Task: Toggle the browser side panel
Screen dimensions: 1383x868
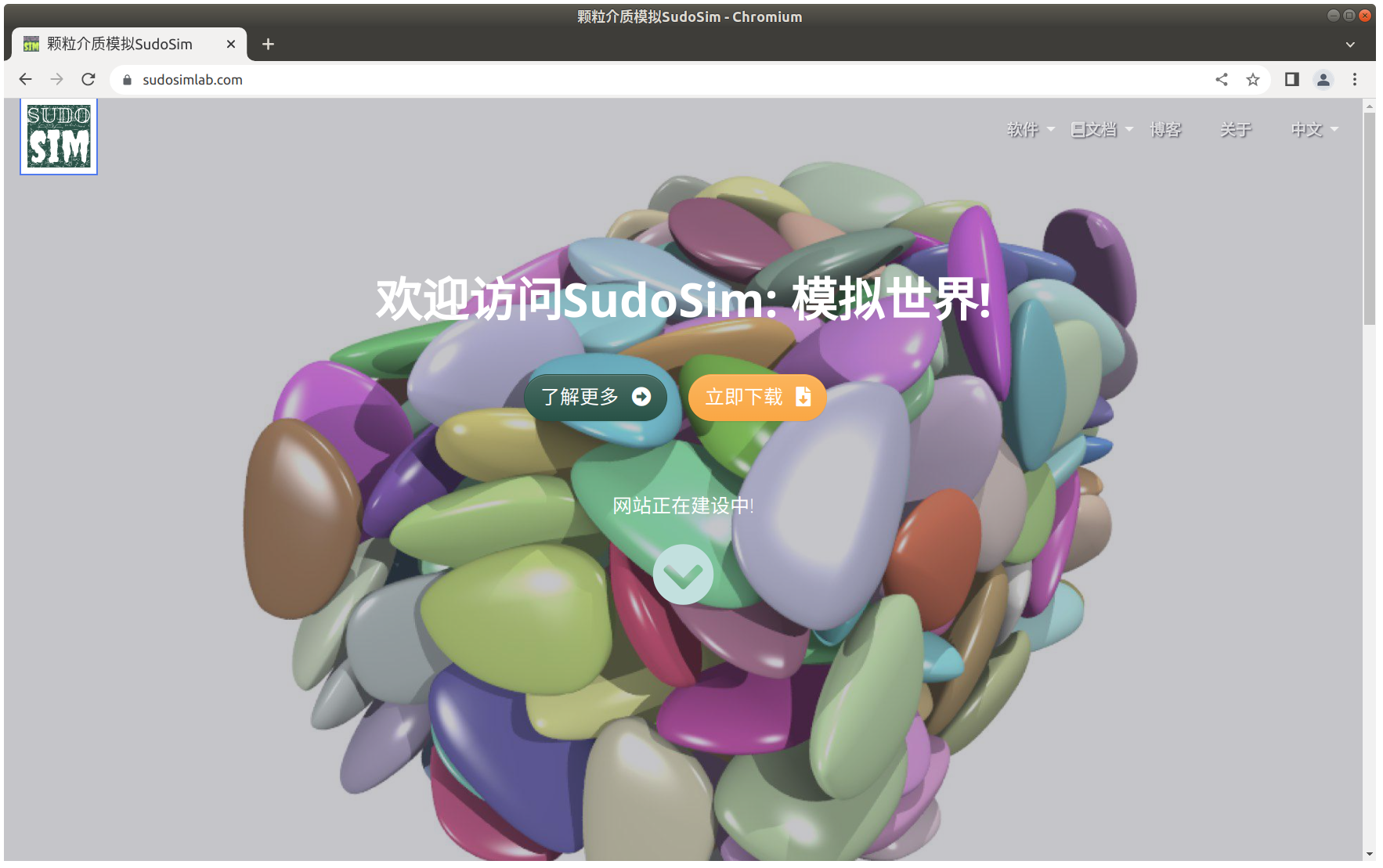Action: (1292, 79)
